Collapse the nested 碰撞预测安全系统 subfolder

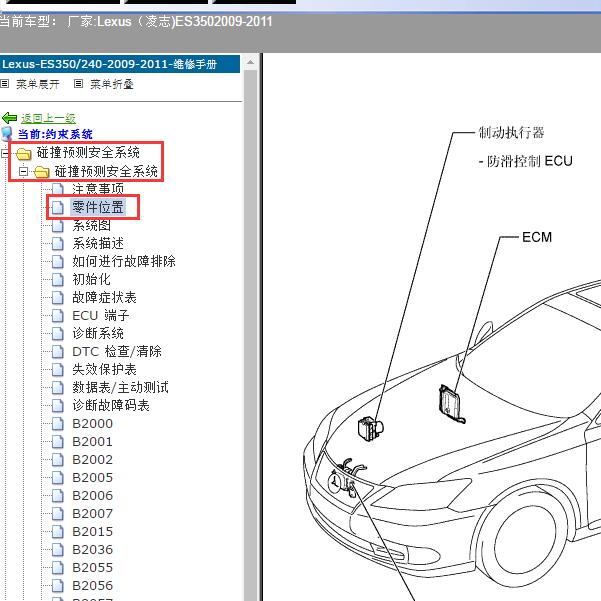tap(23, 171)
